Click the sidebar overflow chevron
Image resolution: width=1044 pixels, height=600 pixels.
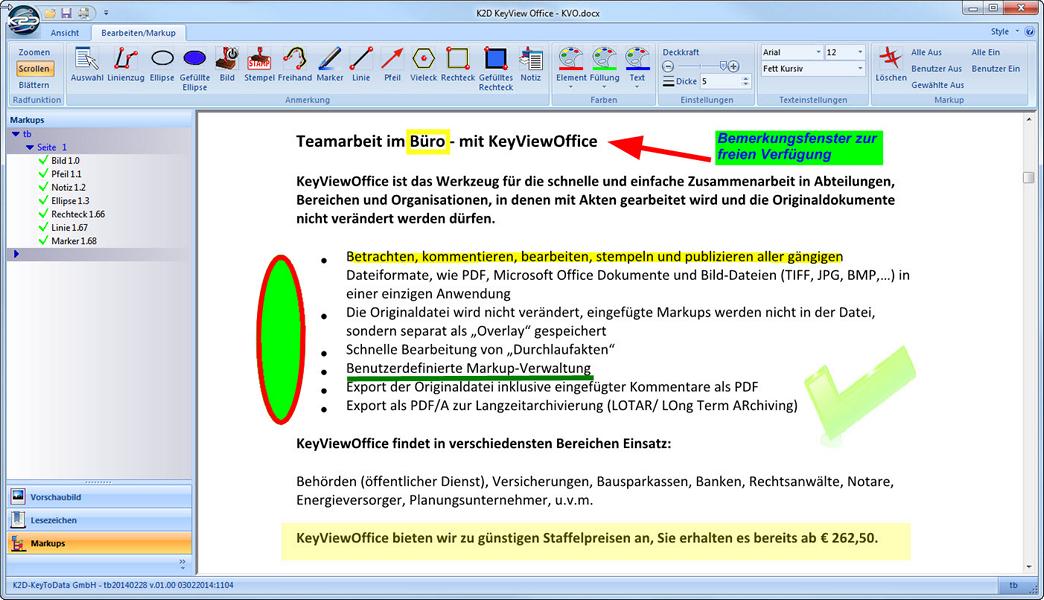(182, 563)
